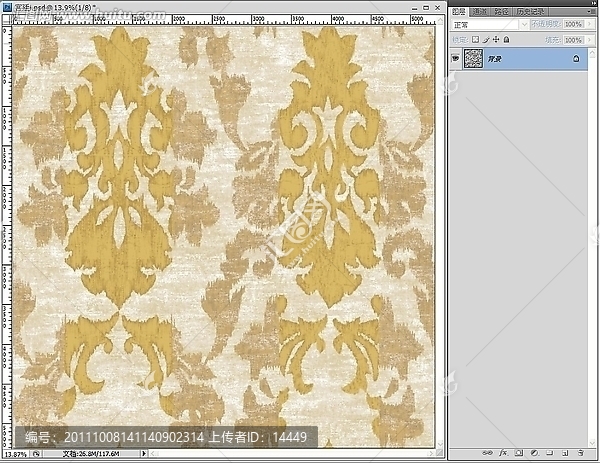Open status bar info arrow menu

pos(144,454)
